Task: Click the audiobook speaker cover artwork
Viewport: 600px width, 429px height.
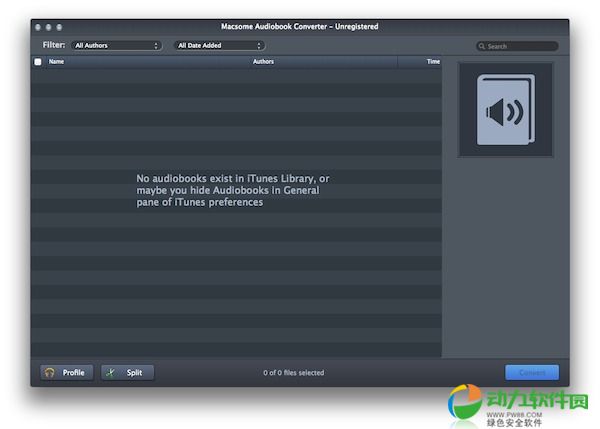Action: click(504, 110)
